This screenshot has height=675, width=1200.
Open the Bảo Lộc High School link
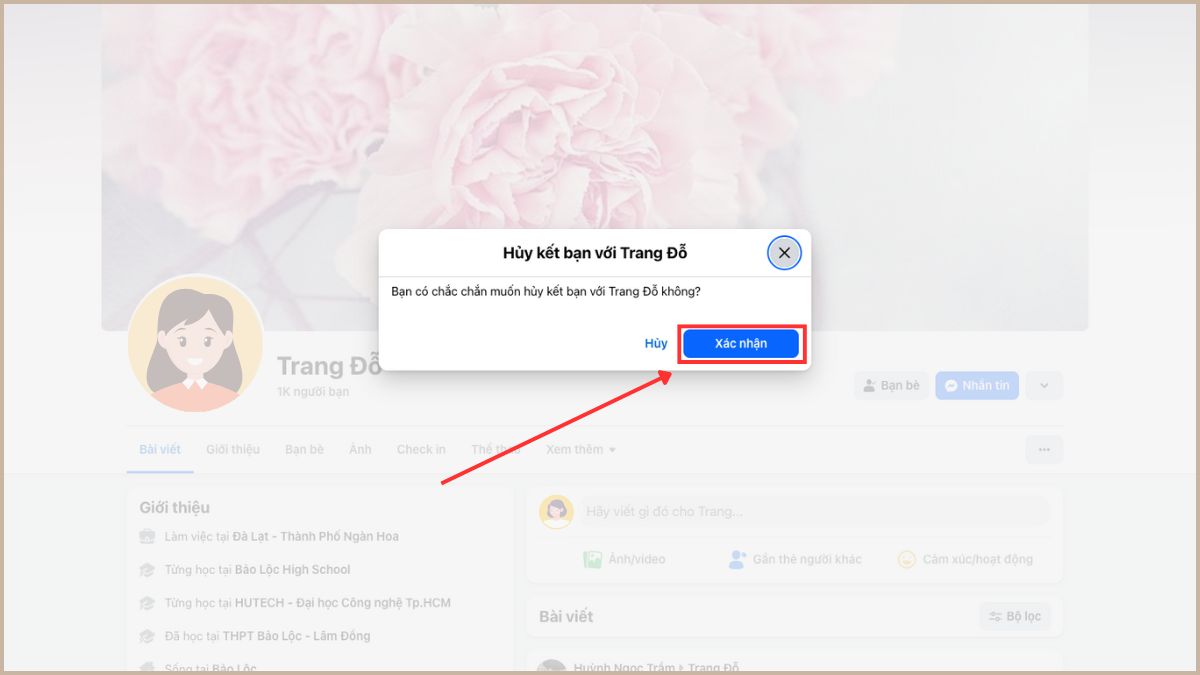292,569
